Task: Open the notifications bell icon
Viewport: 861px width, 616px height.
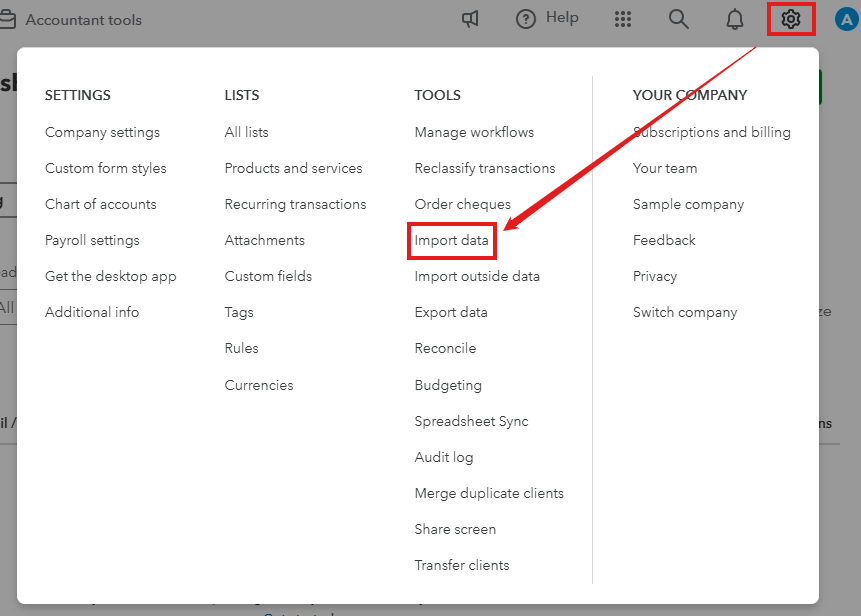Action: pyautogui.click(x=735, y=19)
